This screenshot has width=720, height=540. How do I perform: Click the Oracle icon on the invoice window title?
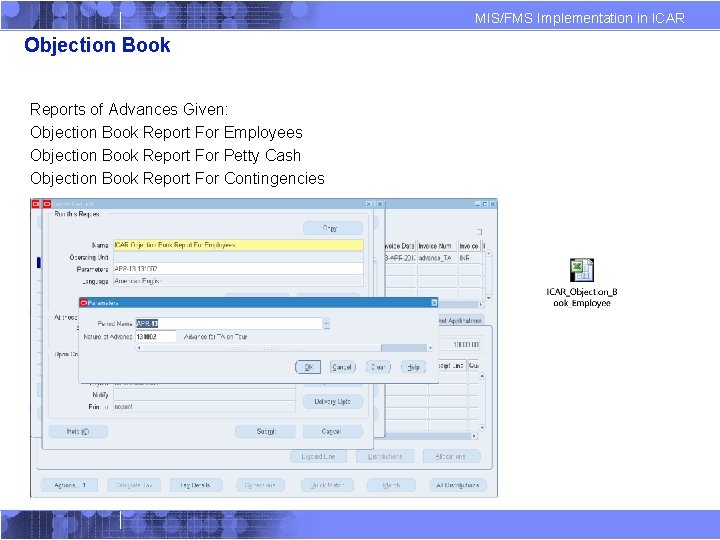35,203
